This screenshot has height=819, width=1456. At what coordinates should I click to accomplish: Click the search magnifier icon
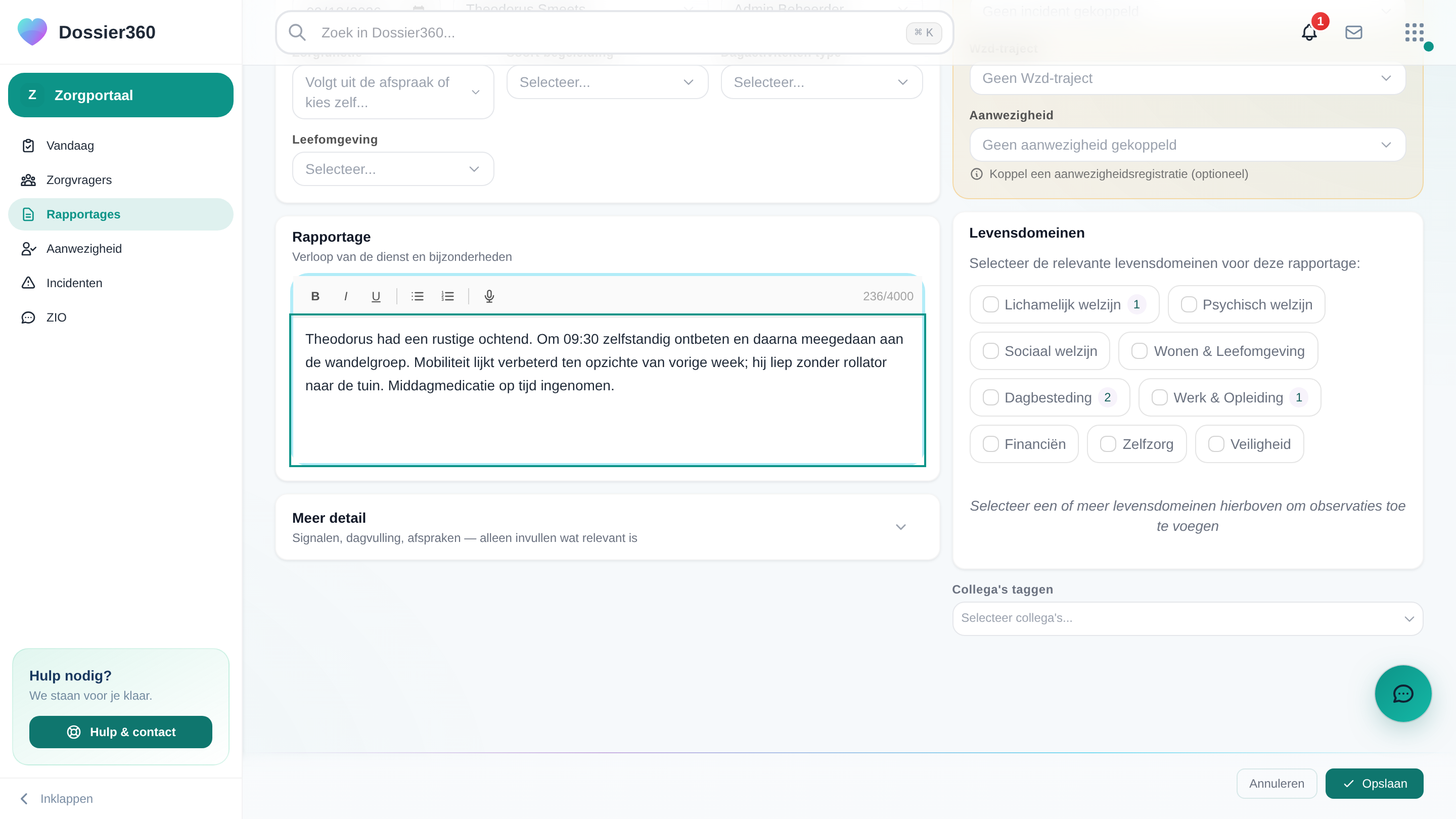point(297,33)
